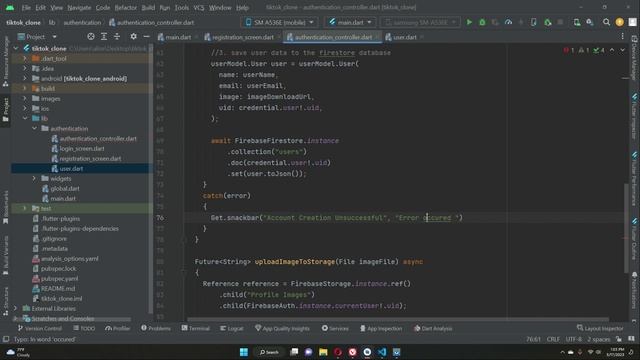Collapse the lib folder in the tree
This screenshot has width=640, height=360.
pos(25,118)
